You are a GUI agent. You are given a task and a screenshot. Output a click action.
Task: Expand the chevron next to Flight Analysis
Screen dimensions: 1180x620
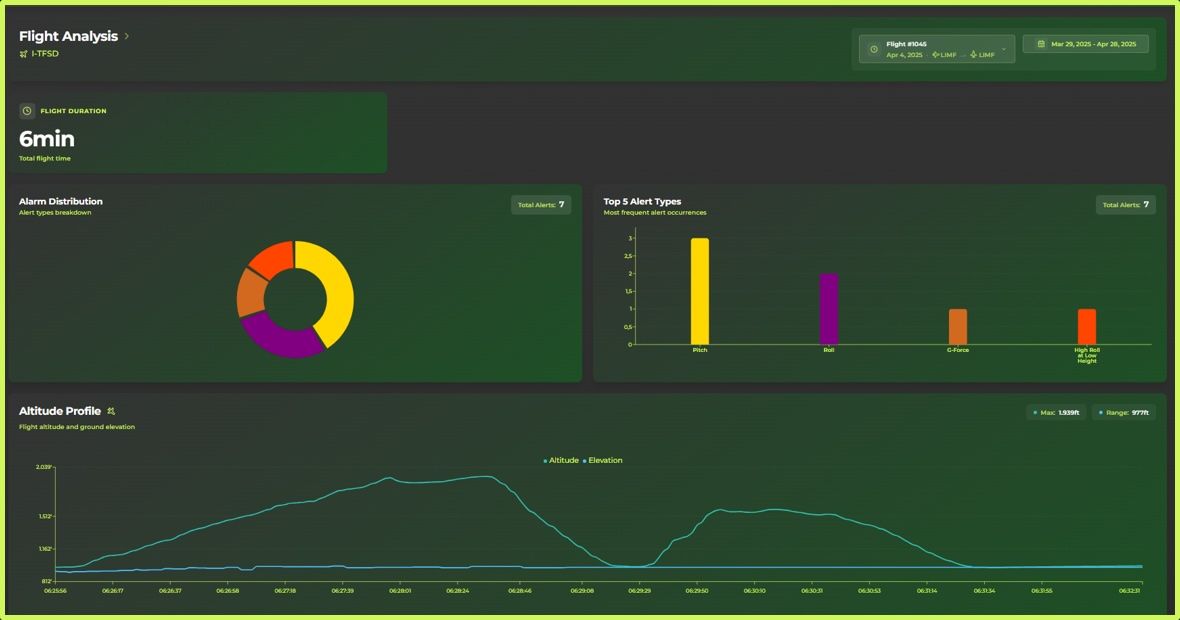pyautogui.click(x=127, y=37)
